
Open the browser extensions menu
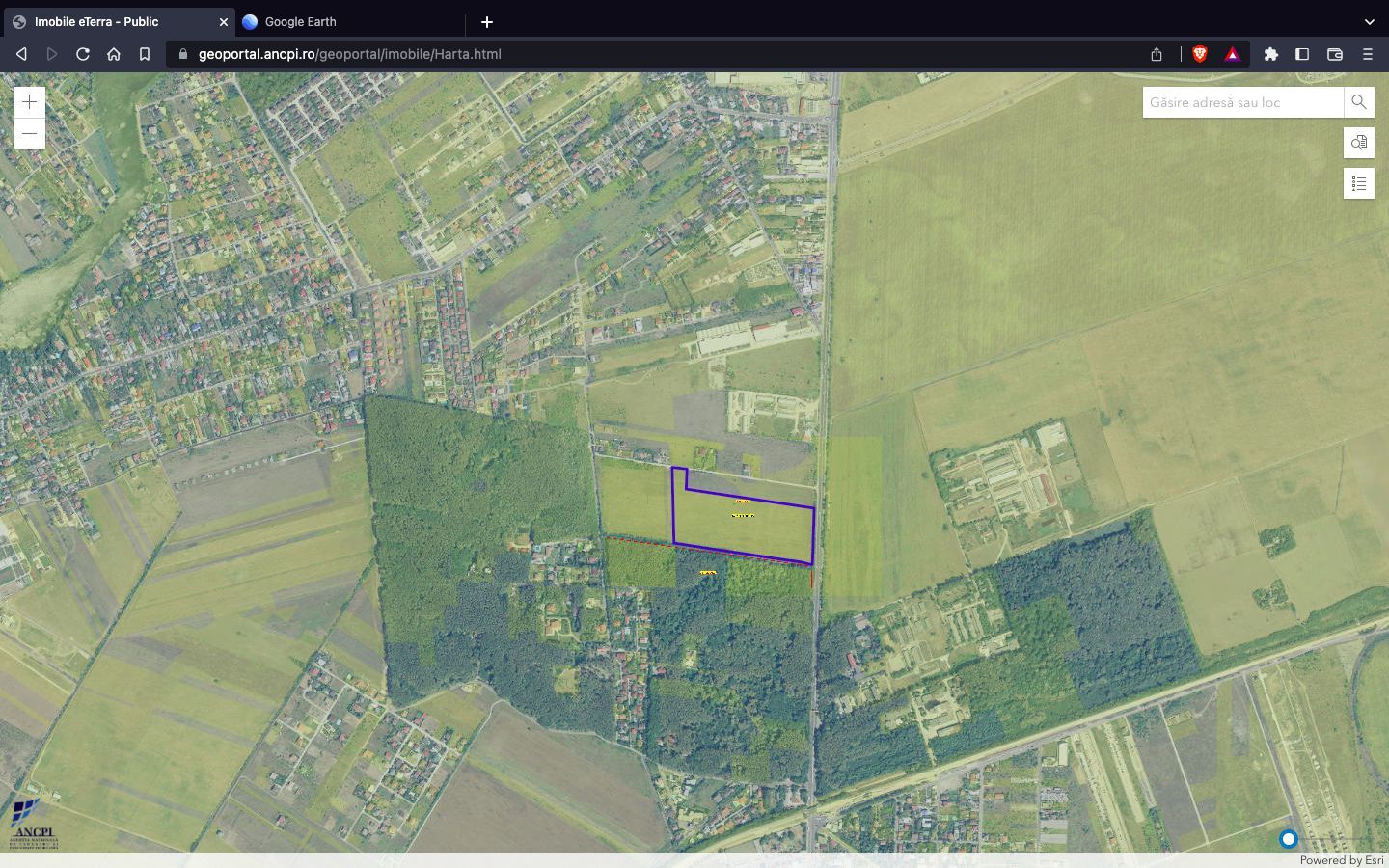(1271, 54)
